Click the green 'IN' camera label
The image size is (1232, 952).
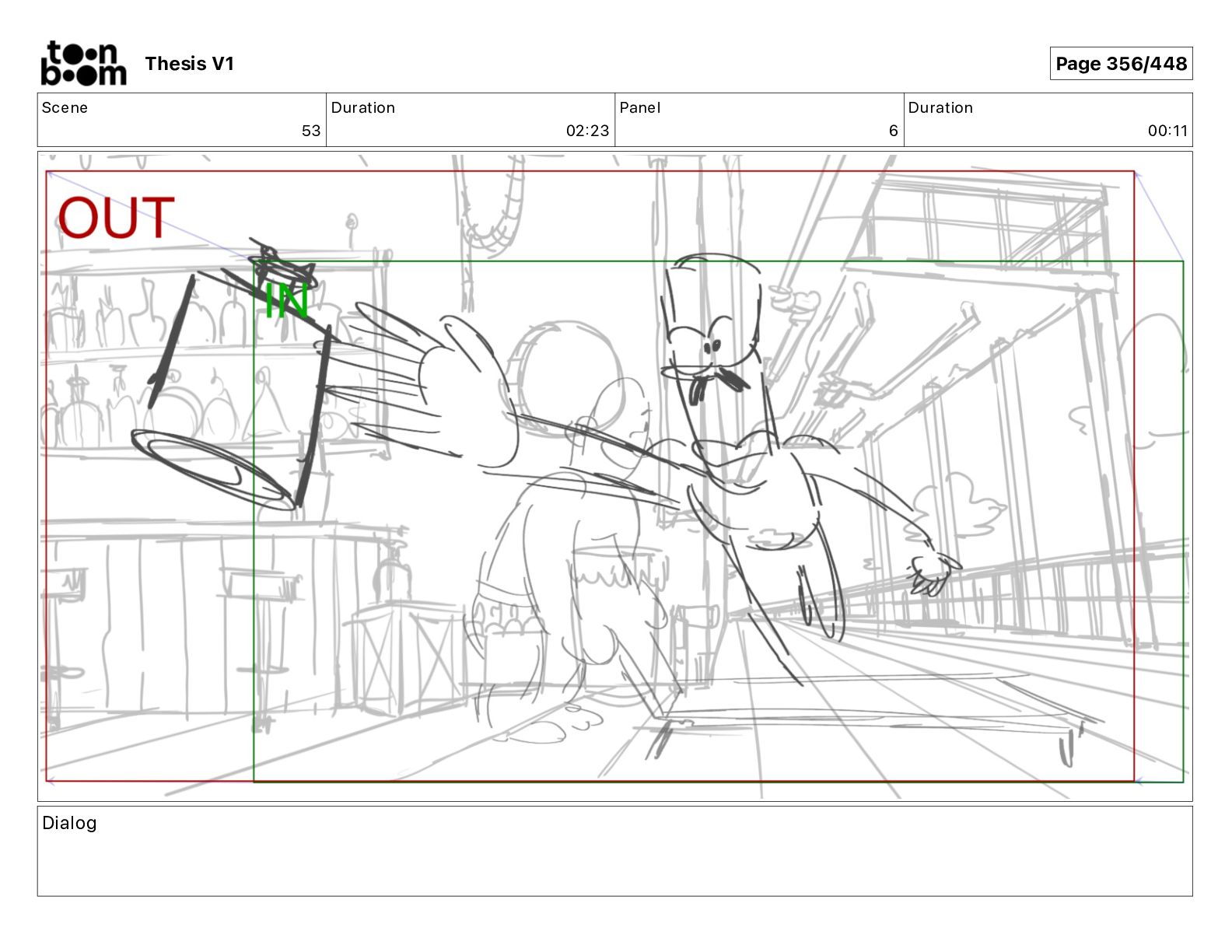click(x=286, y=301)
